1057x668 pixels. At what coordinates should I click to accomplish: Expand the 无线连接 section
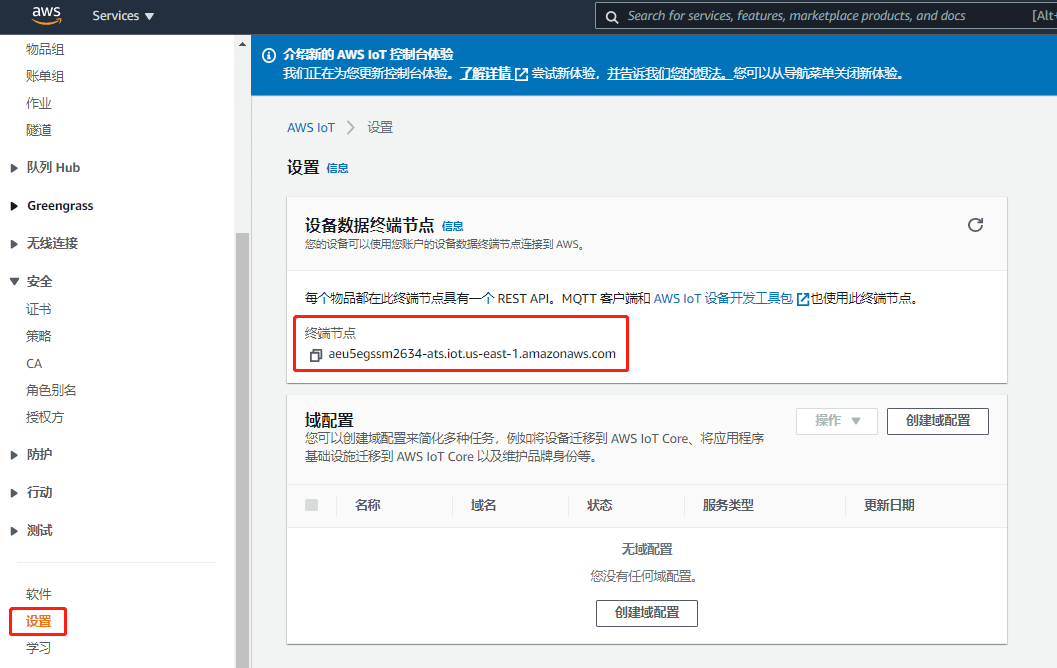(x=44, y=243)
